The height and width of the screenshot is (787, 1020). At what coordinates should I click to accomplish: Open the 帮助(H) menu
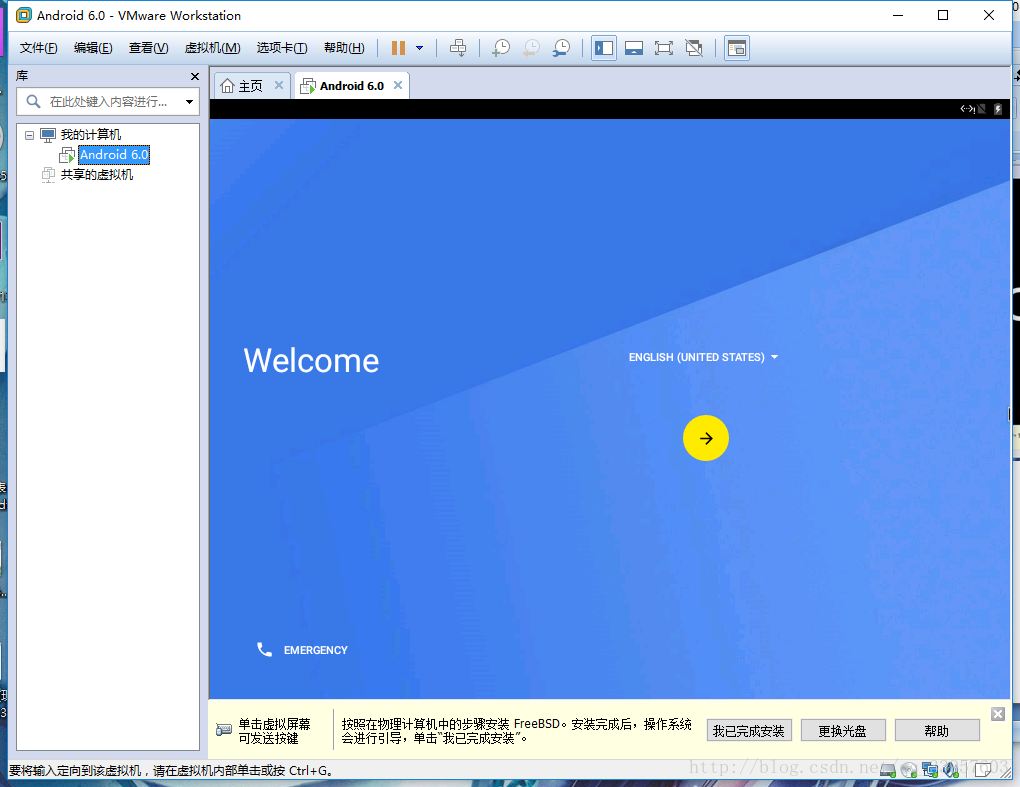tap(344, 47)
